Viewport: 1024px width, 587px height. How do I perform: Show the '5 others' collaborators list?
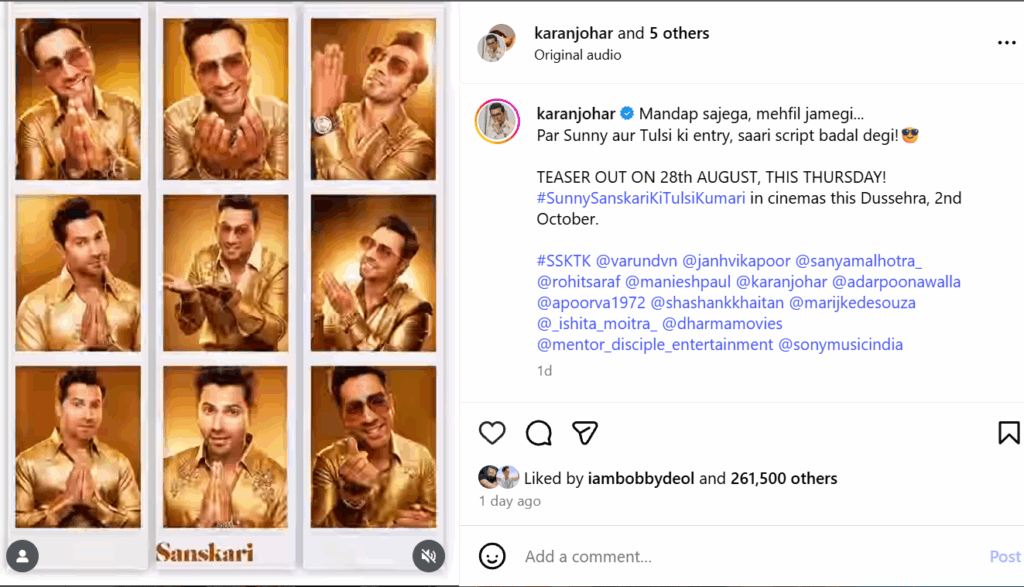pyautogui.click(x=679, y=33)
